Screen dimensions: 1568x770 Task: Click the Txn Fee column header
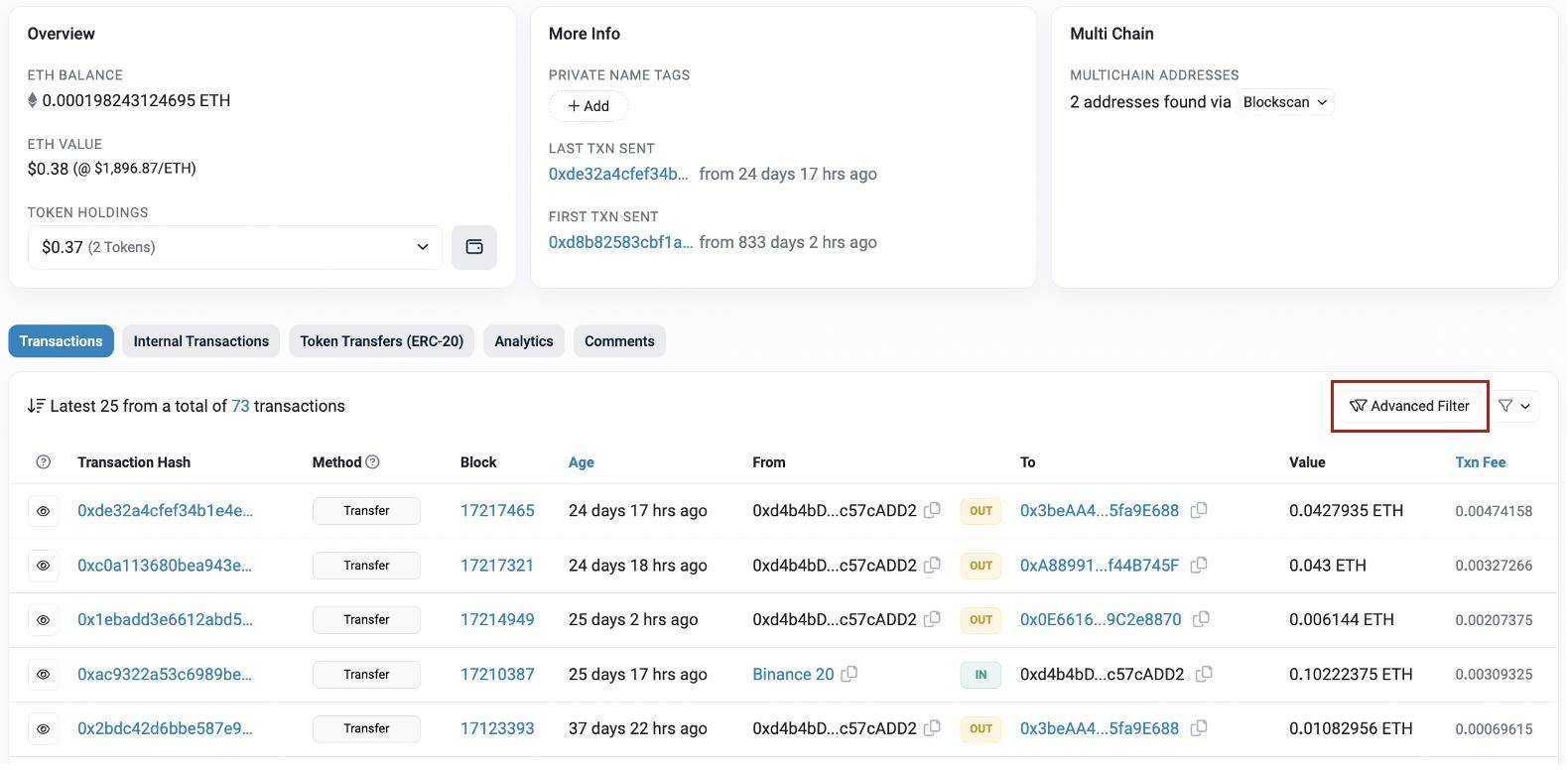click(1480, 462)
